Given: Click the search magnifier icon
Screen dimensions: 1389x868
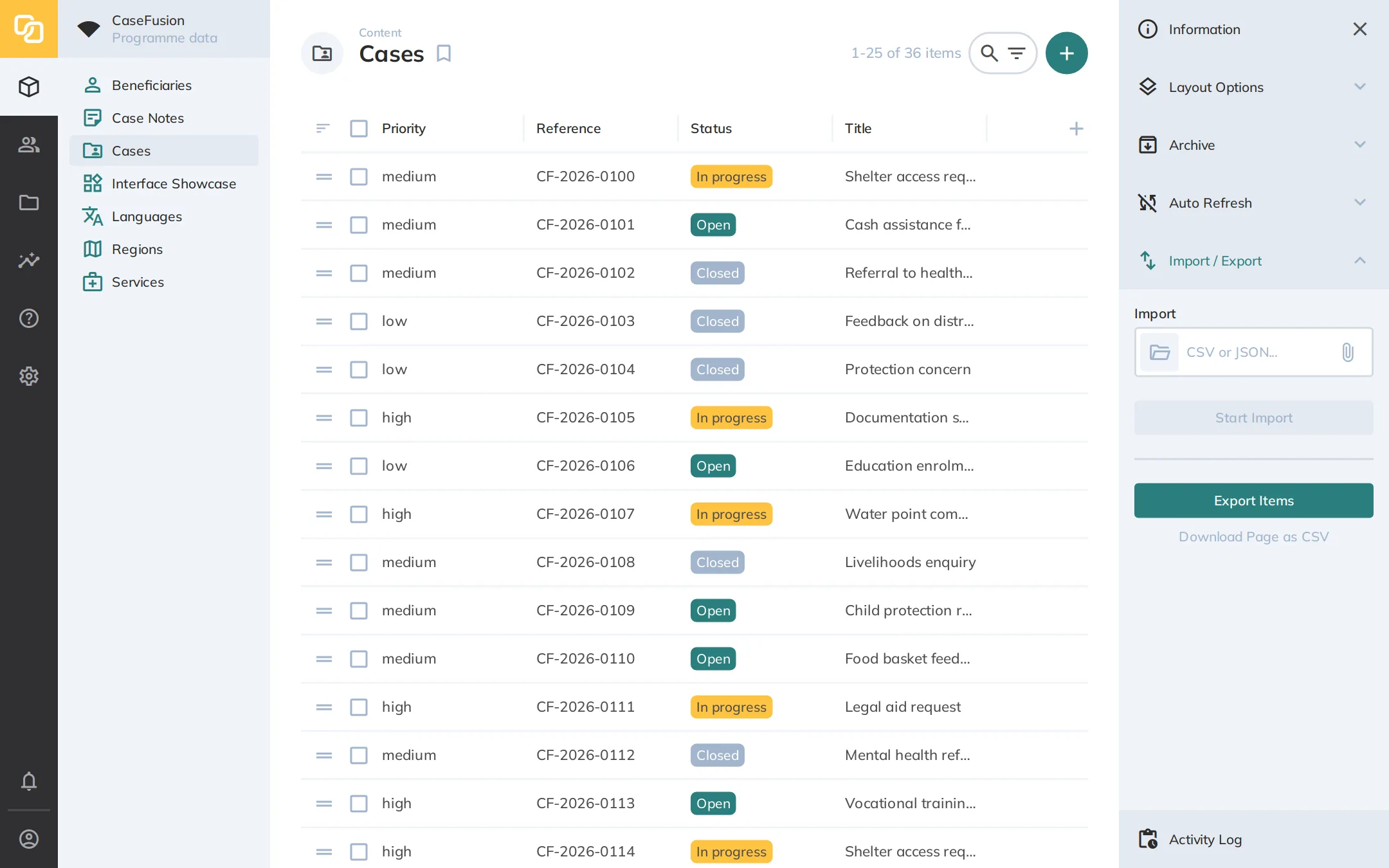Looking at the screenshot, I should tap(990, 53).
